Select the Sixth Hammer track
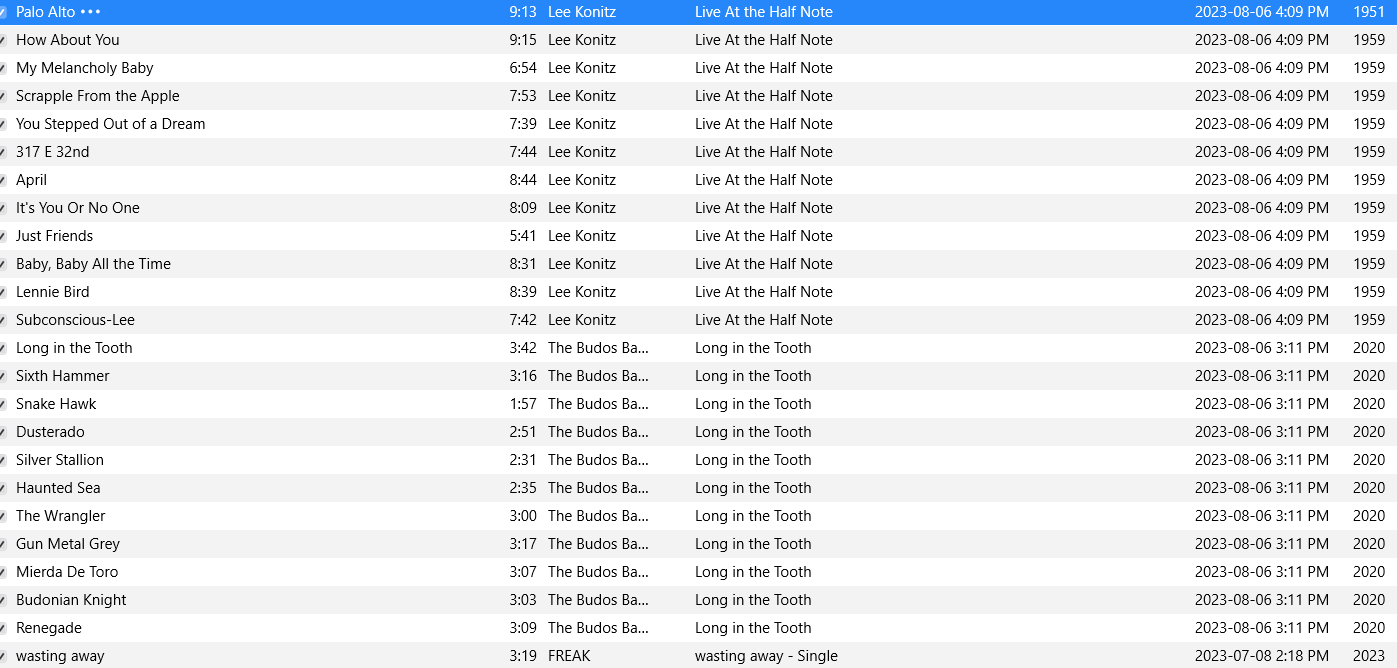 (62, 376)
